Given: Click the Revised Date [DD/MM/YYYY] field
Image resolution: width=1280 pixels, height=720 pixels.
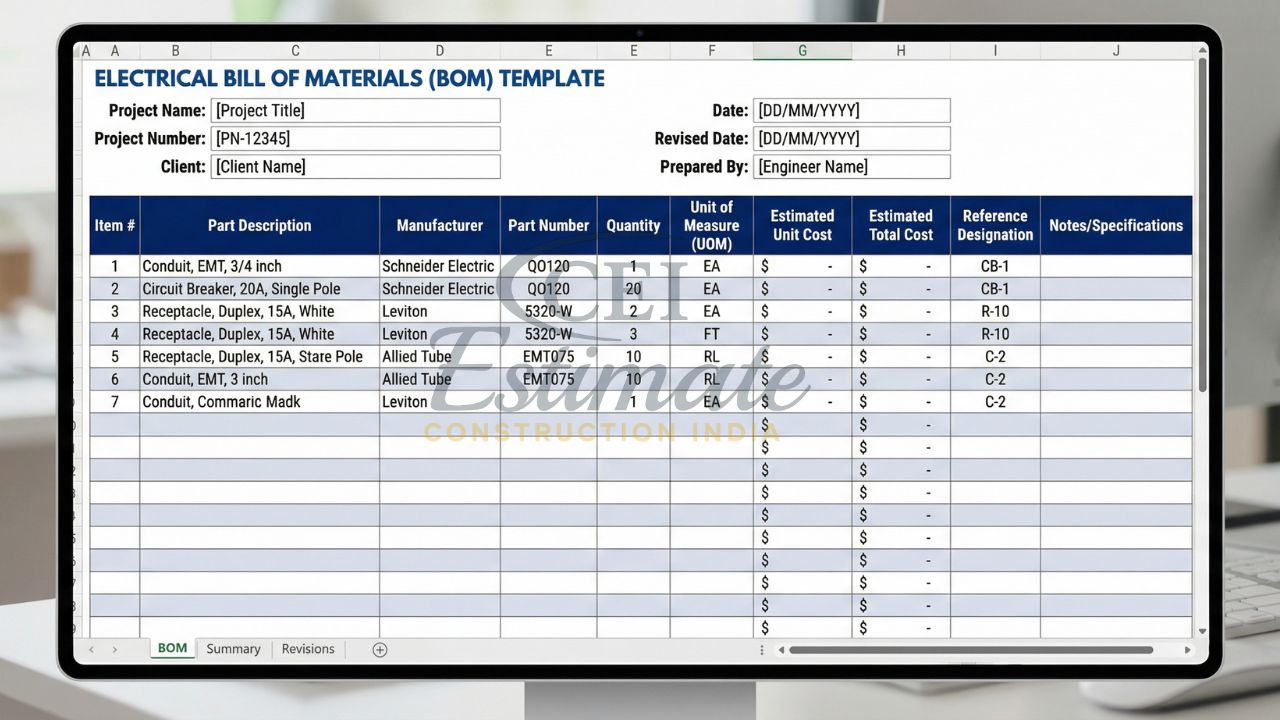Looking at the screenshot, I should 851,138.
